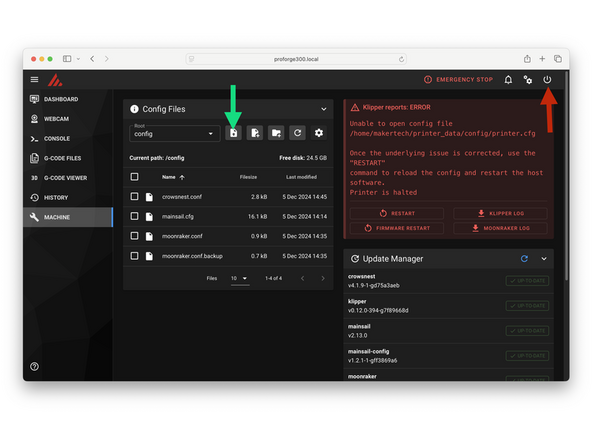The height and width of the screenshot is (444, 592).
Task: Click the Firmware Restart button
Action: (396, 228)
